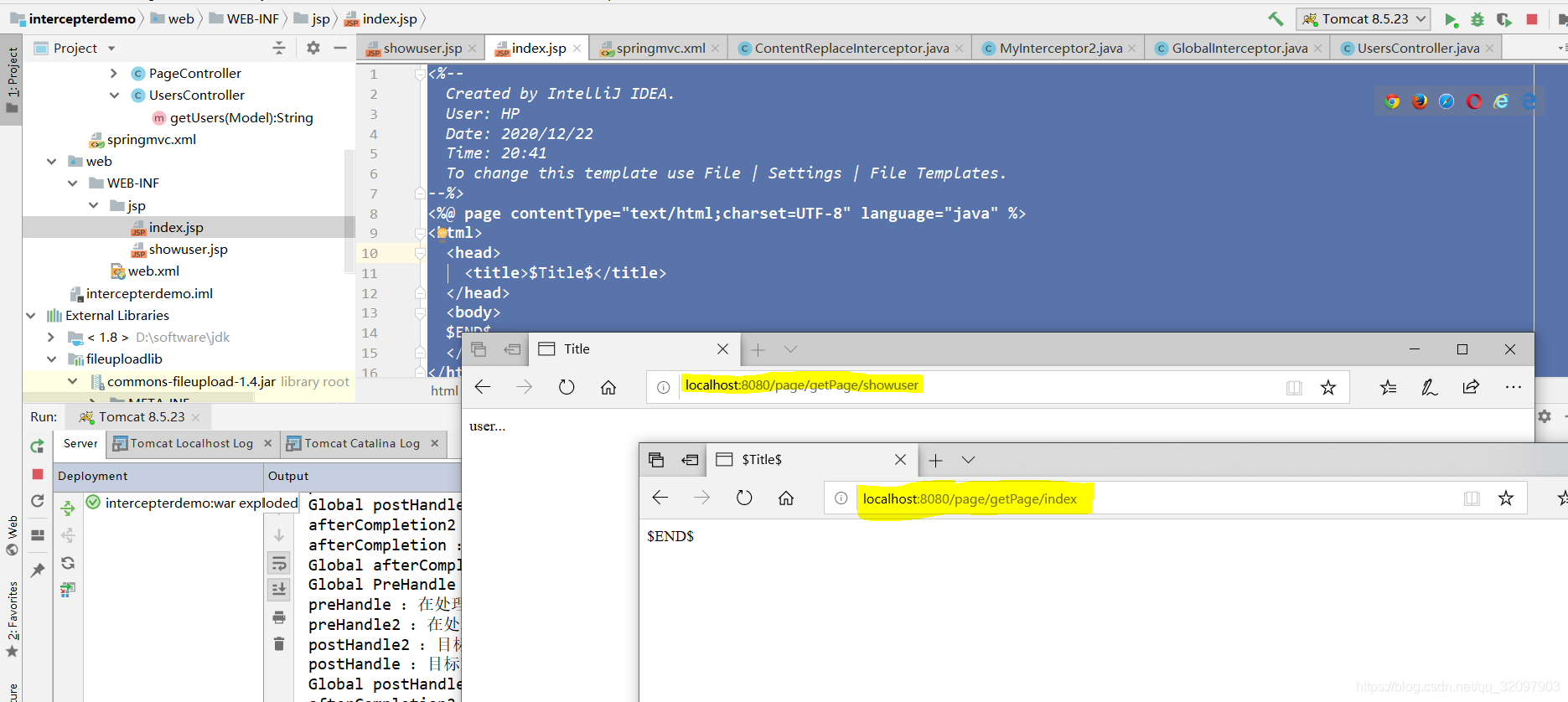This screenshot has width=1568, height=702.
Task: Select showuser.jsp in the project tree
Action: tap(188, 250)
